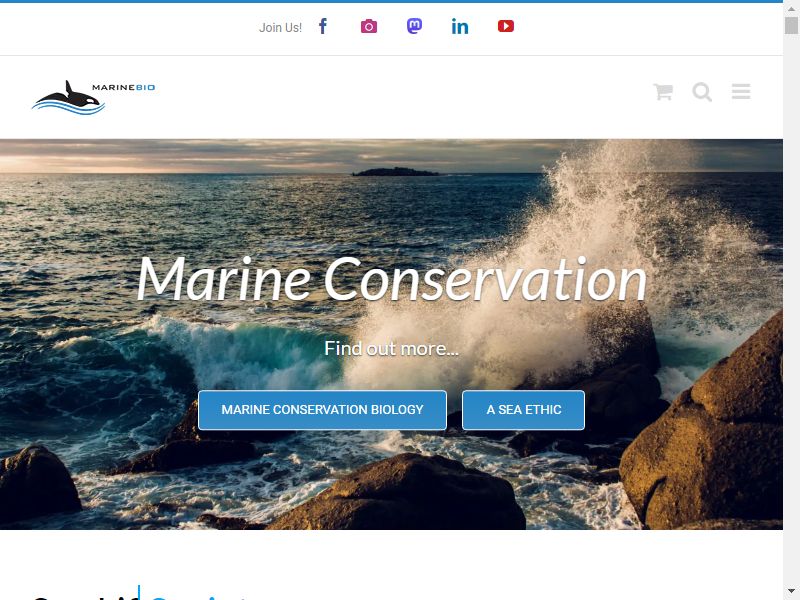Go to the LinkedIn icon
This screenshot has height=600, width=800.
pos(460,27)
